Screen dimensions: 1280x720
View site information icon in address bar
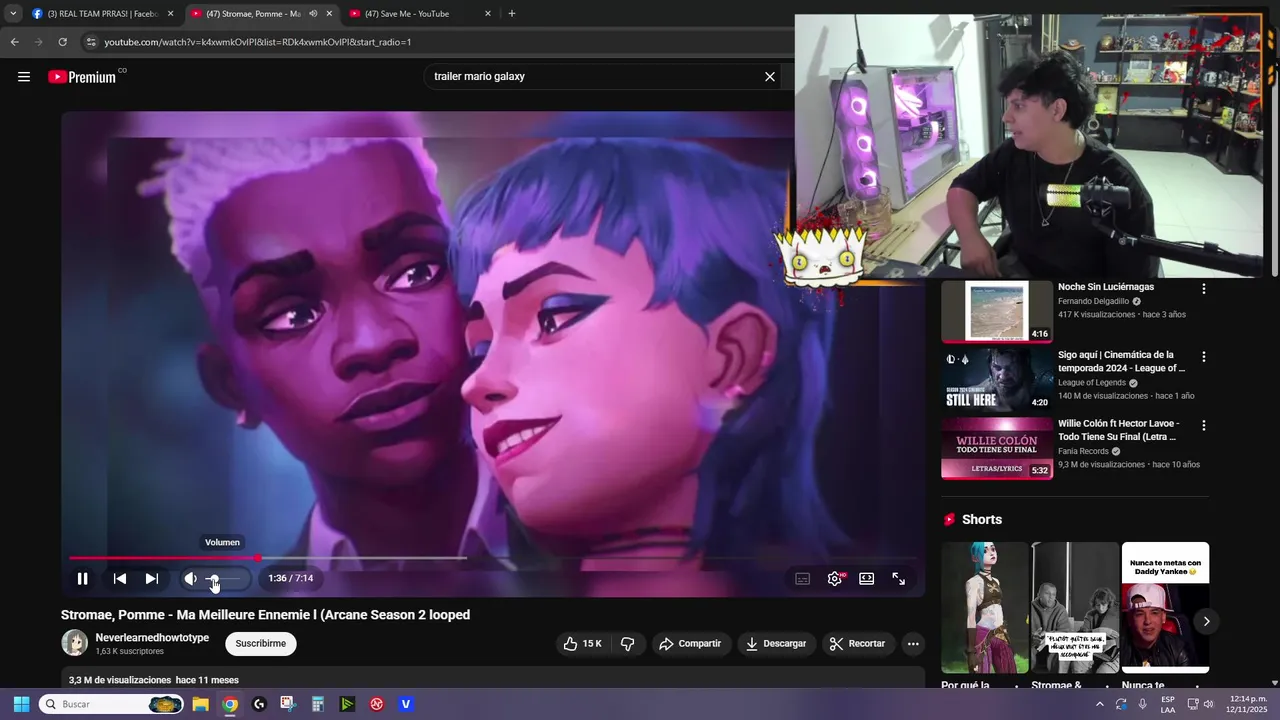(91, 42)
